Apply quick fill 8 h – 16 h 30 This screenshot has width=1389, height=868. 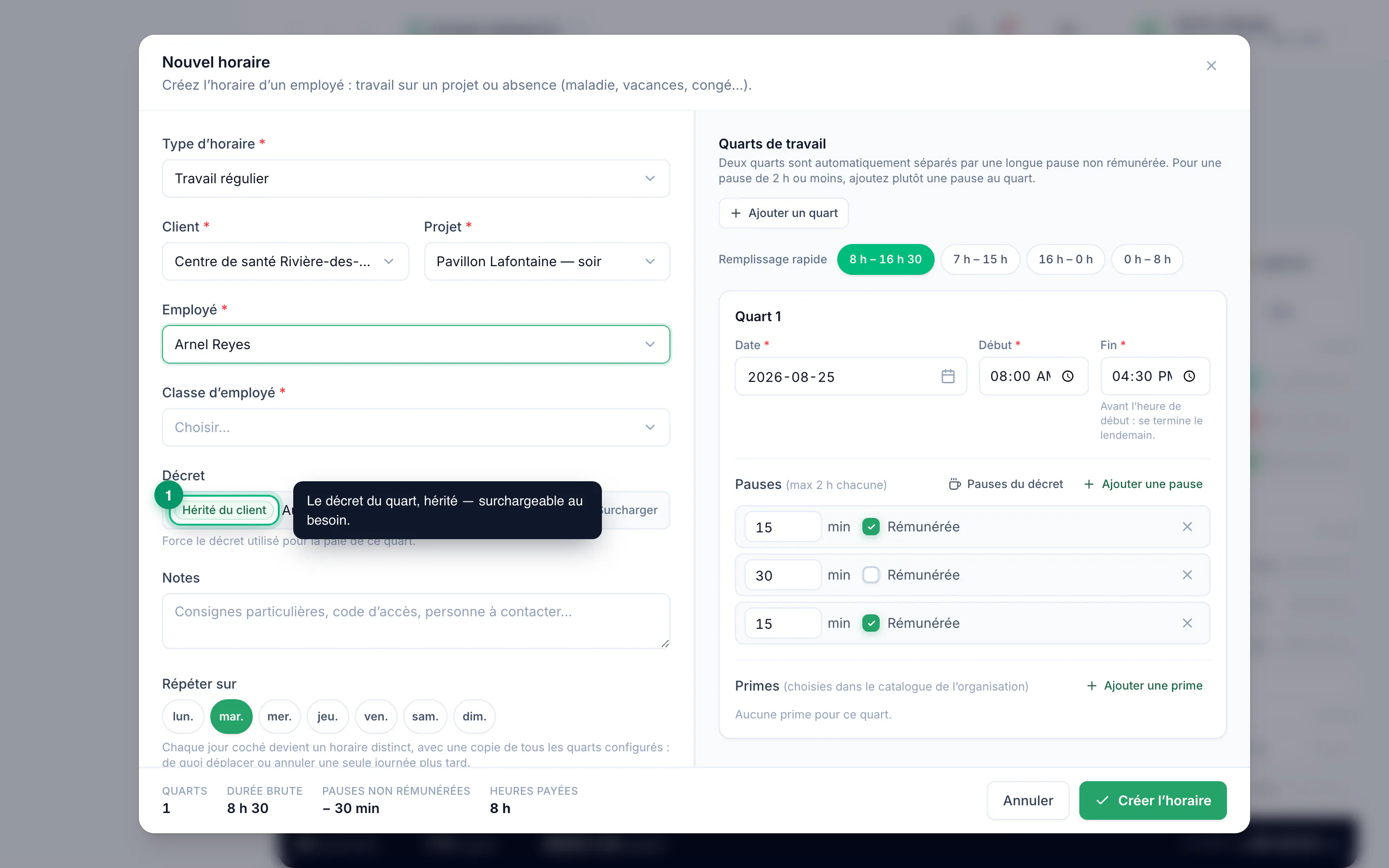[x=885, y=259]
